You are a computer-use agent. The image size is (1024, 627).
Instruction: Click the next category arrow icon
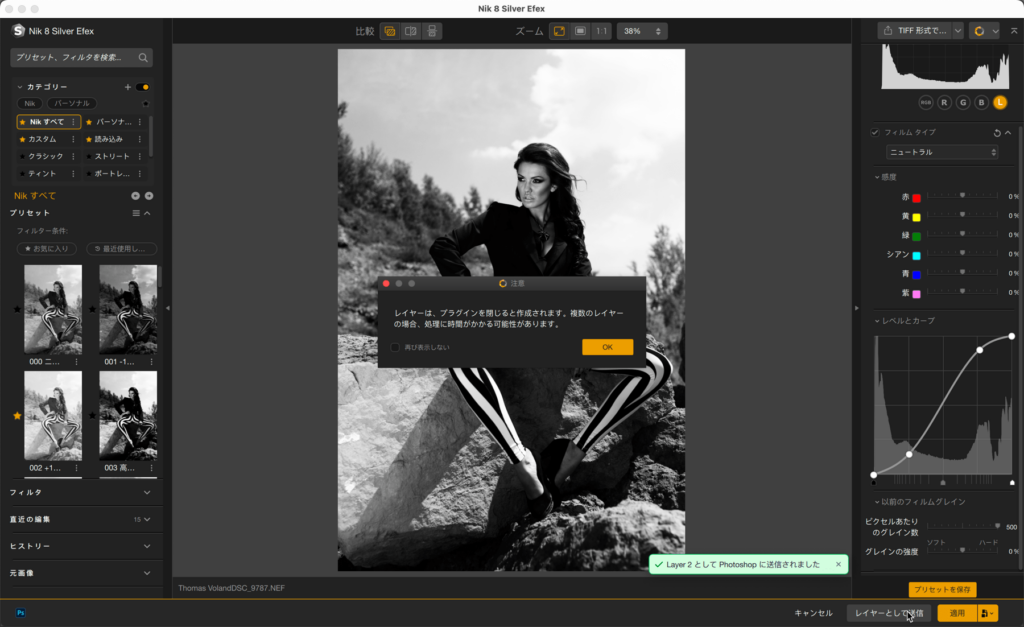click(149, 196)
